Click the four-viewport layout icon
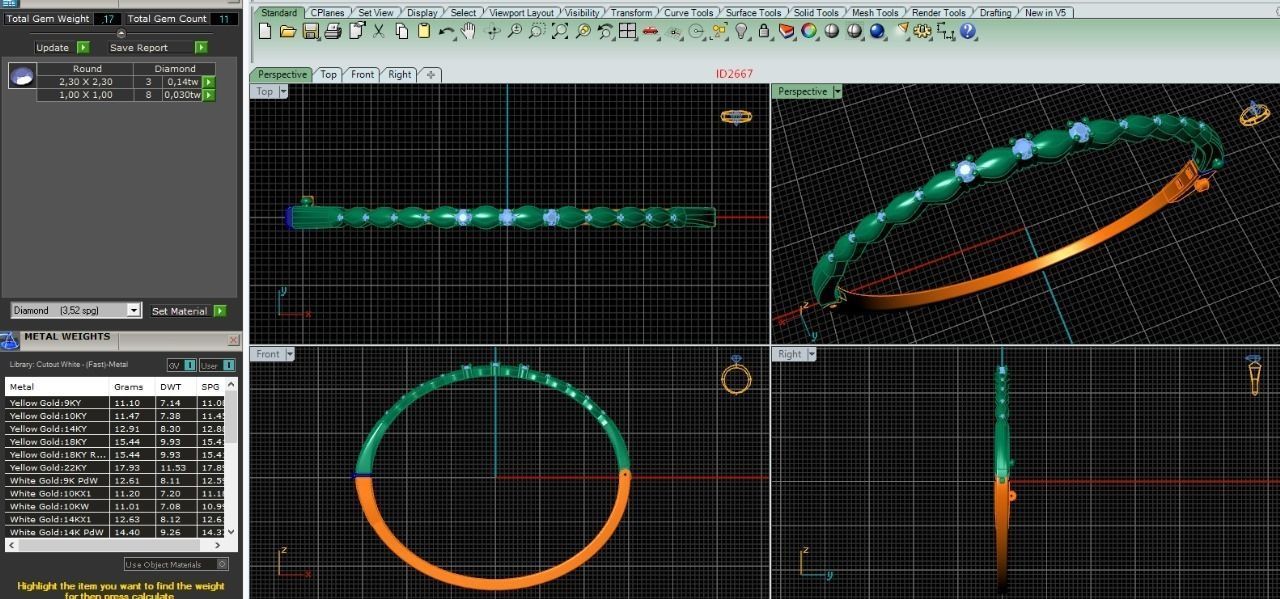The height and width of the screenshot is (599, 1280). 627,31
